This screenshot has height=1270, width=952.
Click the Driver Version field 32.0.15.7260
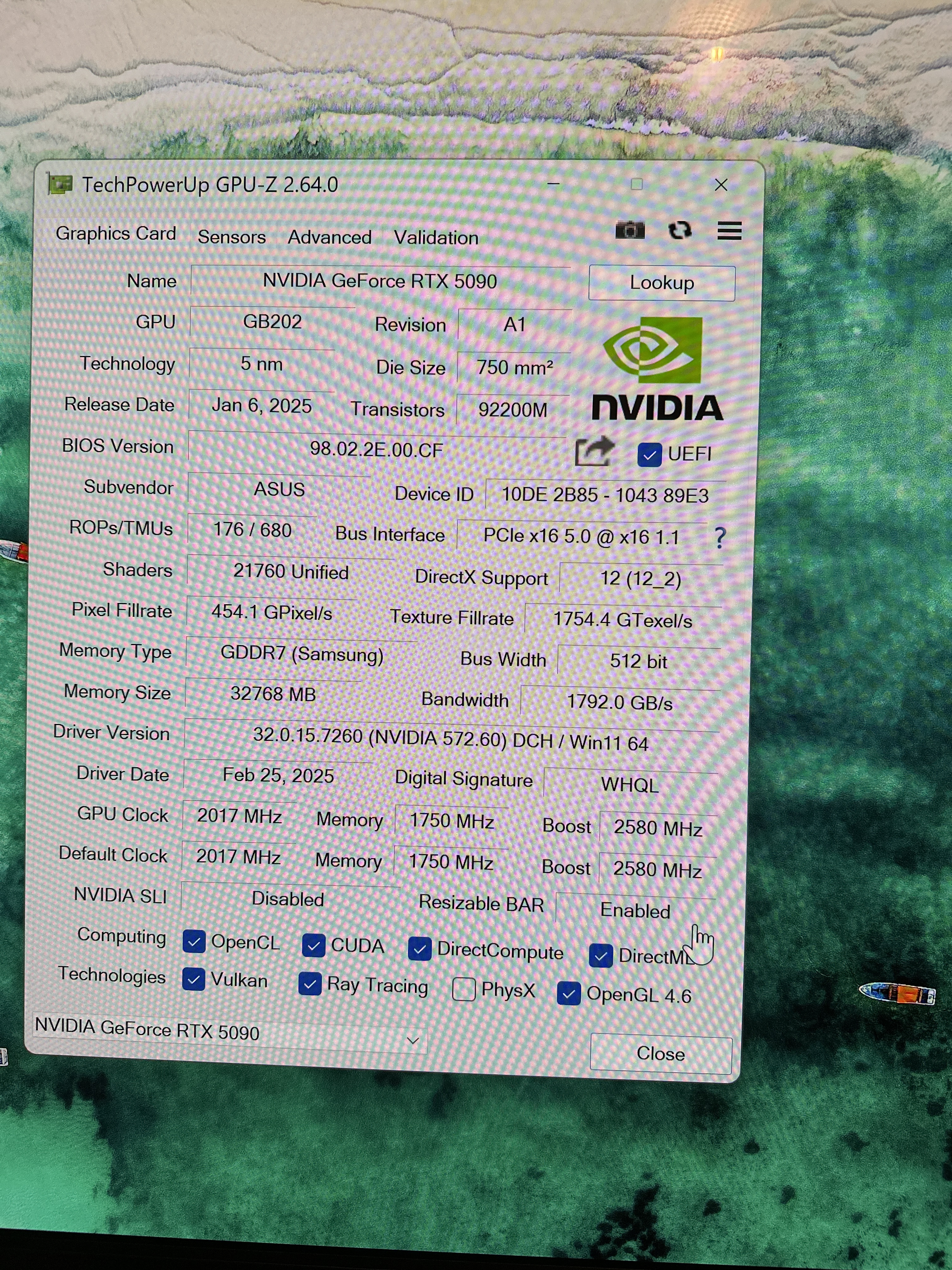pyautogui.click(x=451, y=740)
